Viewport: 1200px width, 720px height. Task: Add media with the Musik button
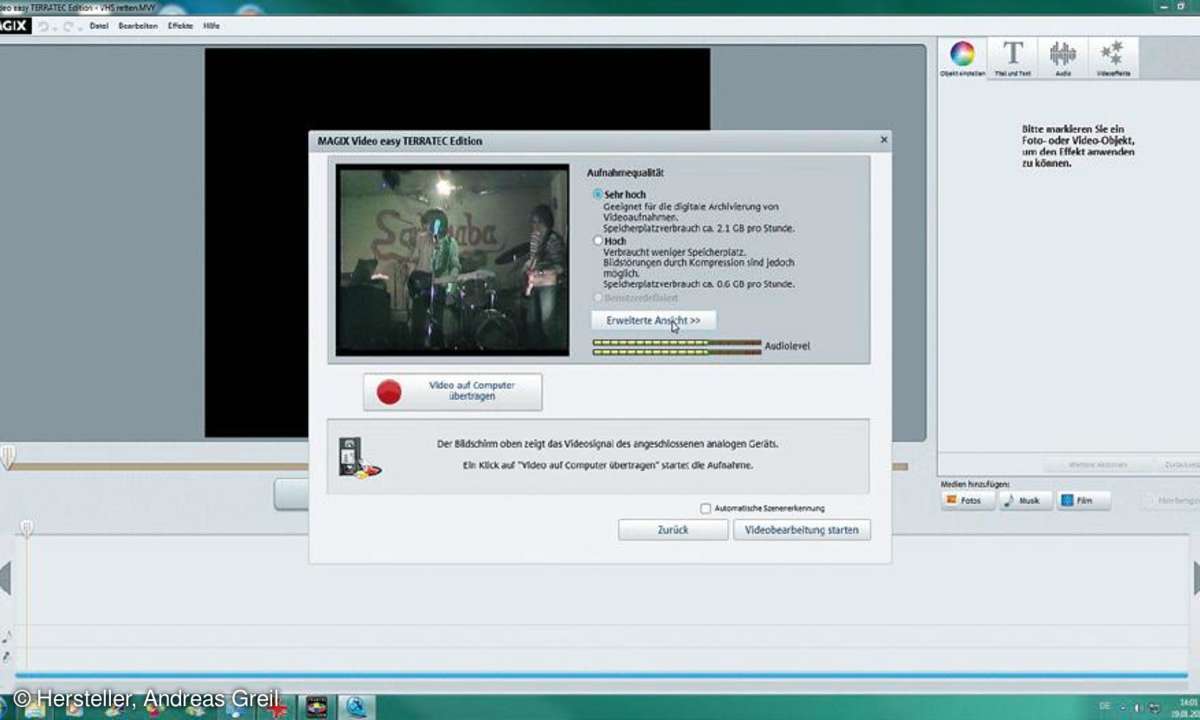(1026, 500)
